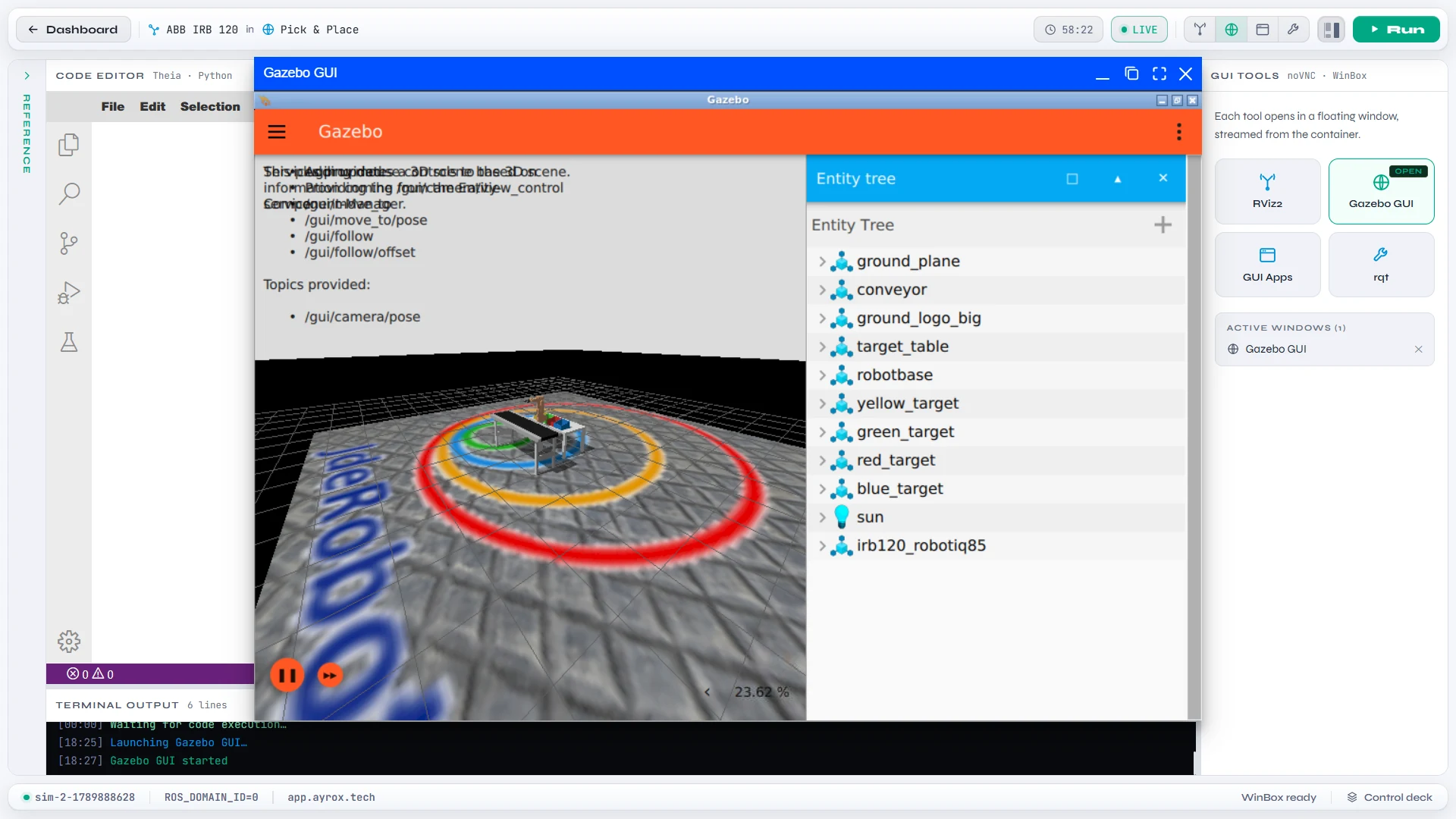Close Gazebo GUI in Active Windows list
The image size is (1456, 819).
pyautogui.click(x=1418, y=350)
